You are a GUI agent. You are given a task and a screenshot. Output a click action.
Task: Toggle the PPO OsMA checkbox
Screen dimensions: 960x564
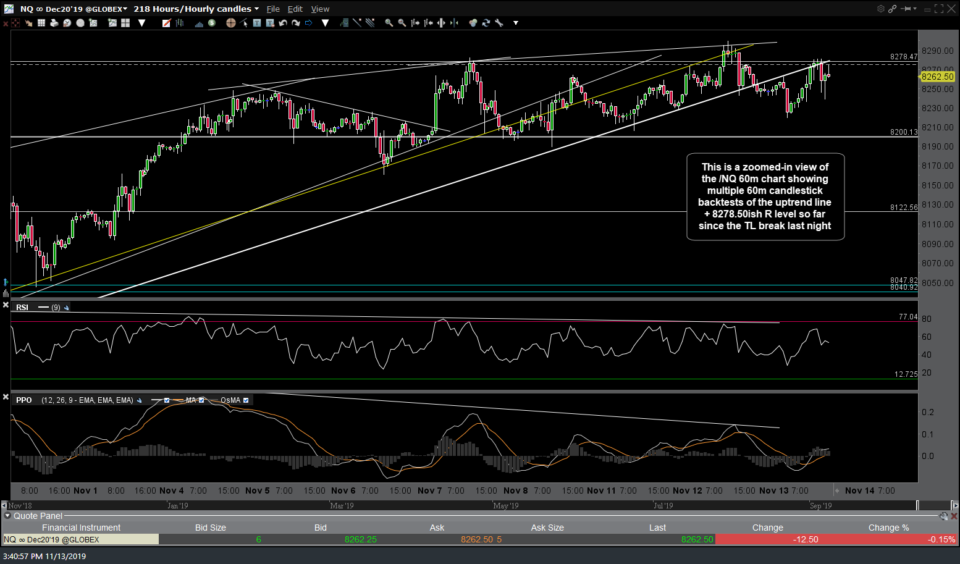pos(246,400)
